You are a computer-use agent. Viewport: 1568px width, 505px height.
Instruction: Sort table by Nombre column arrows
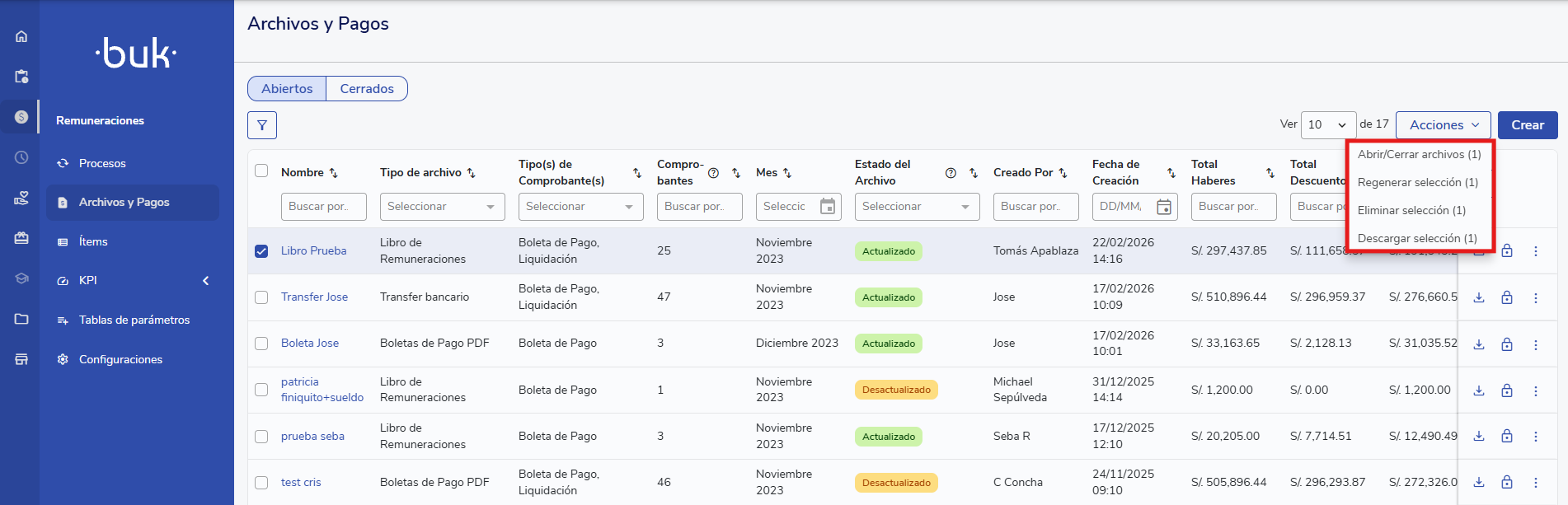pos(334,173)
